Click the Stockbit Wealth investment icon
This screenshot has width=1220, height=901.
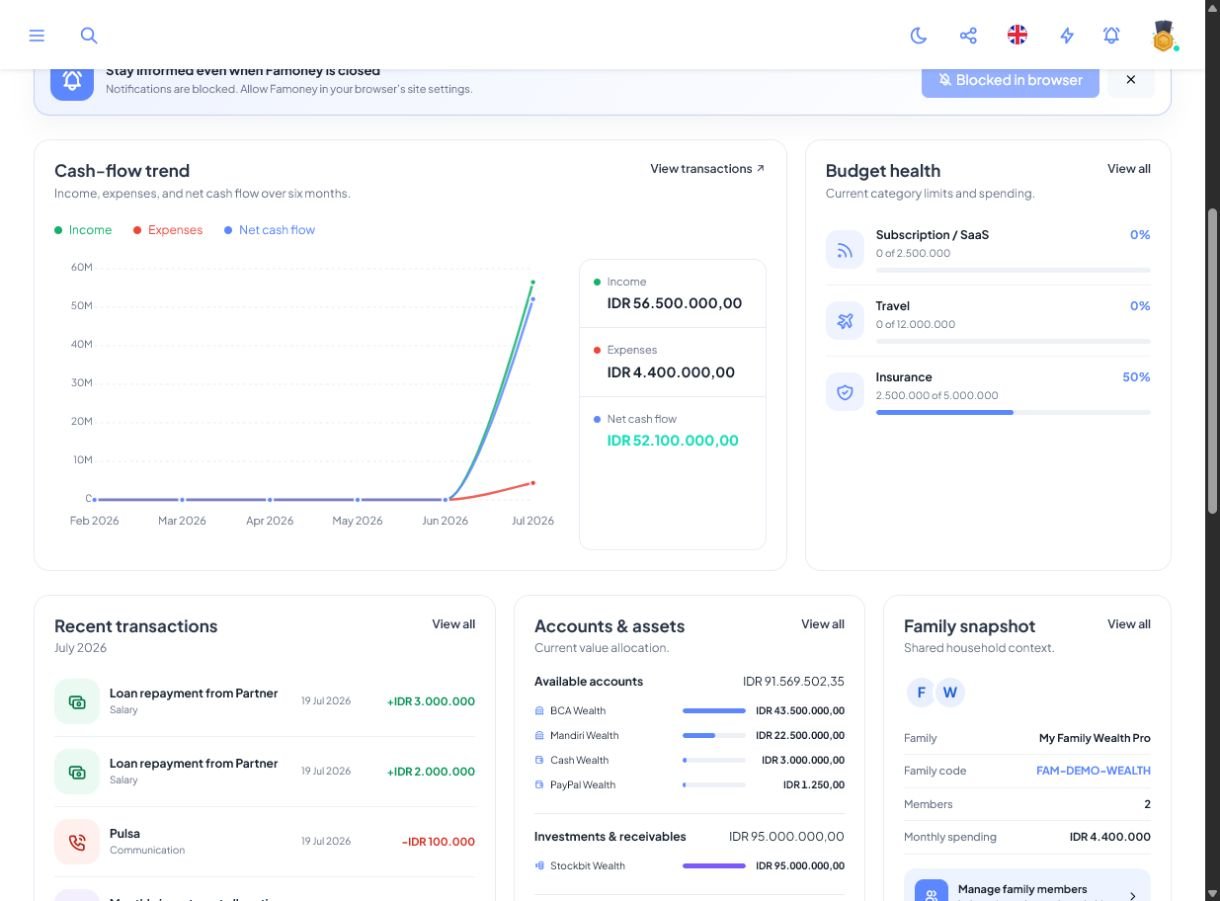point(540,866)
